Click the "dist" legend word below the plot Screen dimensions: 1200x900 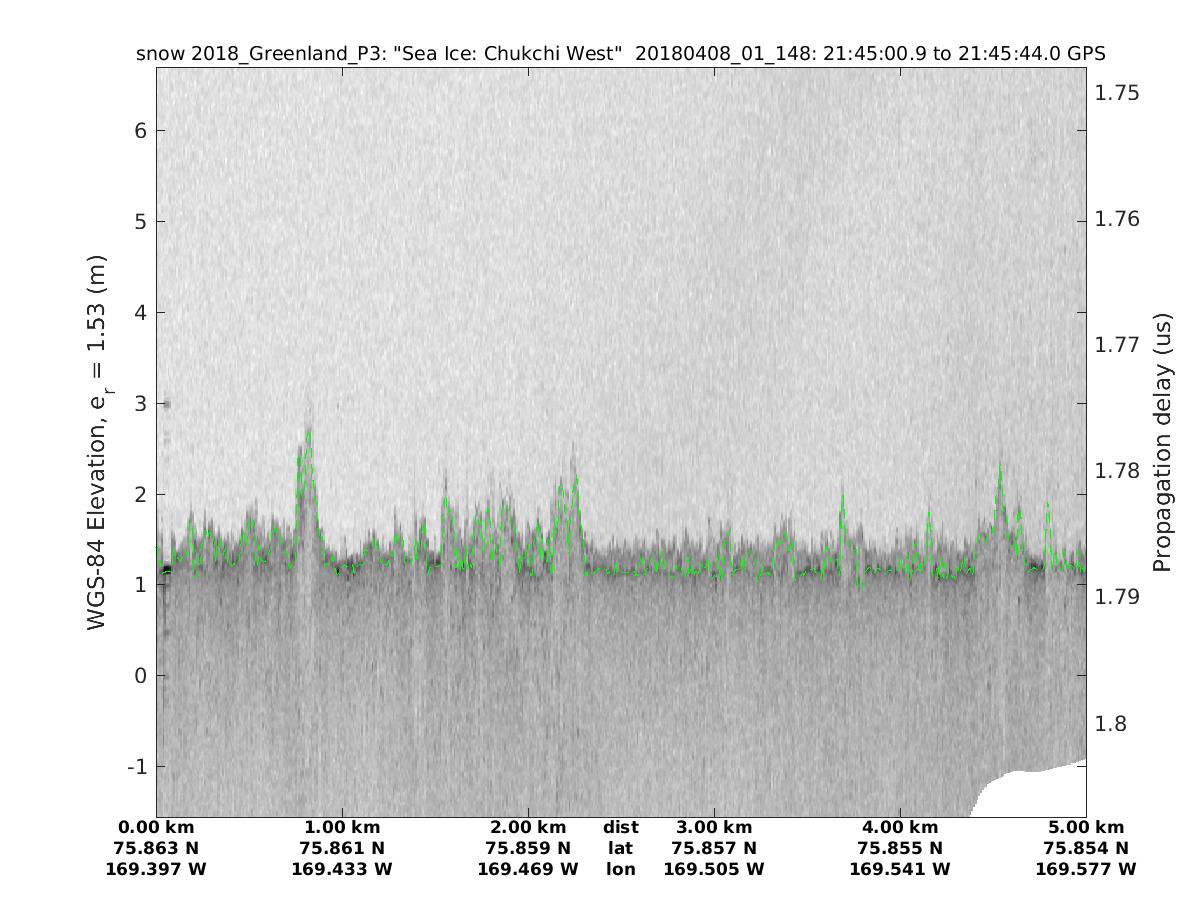tap(620, 827)
